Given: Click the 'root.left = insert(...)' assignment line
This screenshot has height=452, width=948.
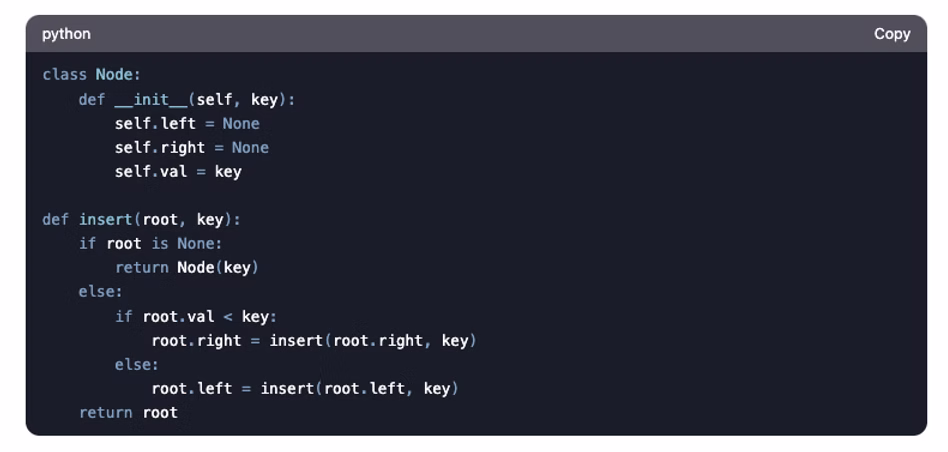Looking at the screenshot, I should (x=305, y=388).
